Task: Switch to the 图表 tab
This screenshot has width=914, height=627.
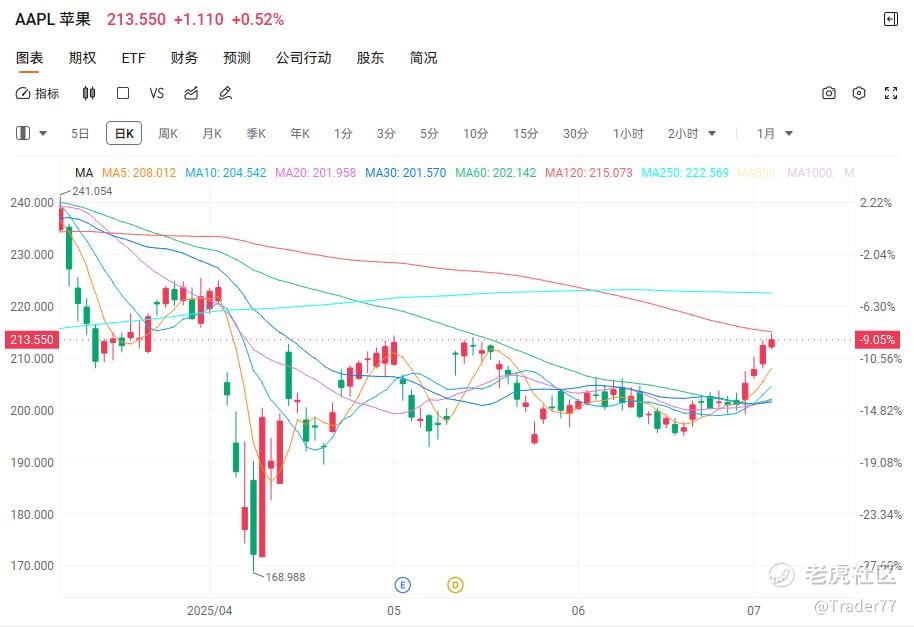Action: pyautogui.click(x=29, y=58)
